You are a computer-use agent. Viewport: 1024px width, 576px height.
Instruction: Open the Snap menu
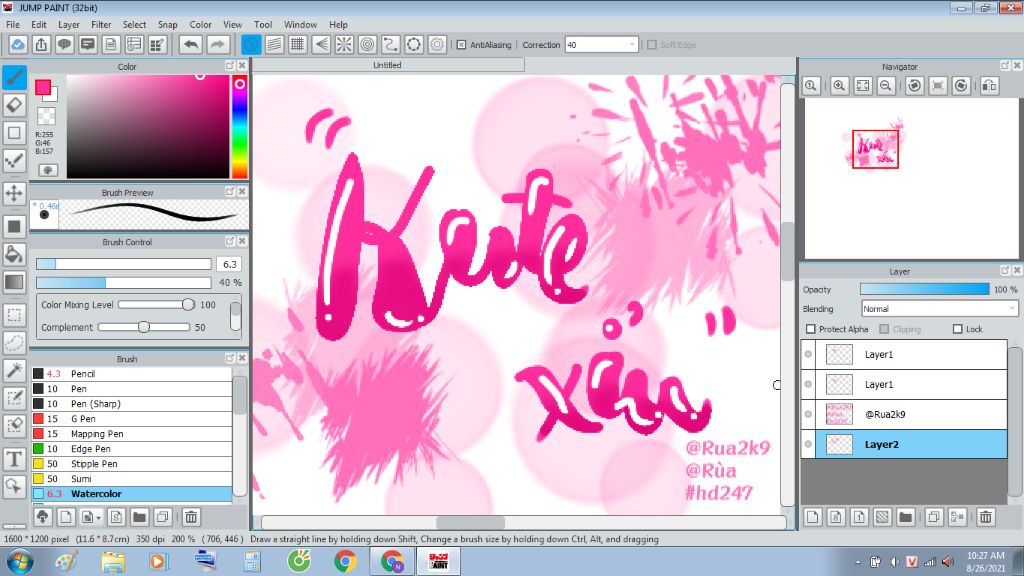pos(168,25)
